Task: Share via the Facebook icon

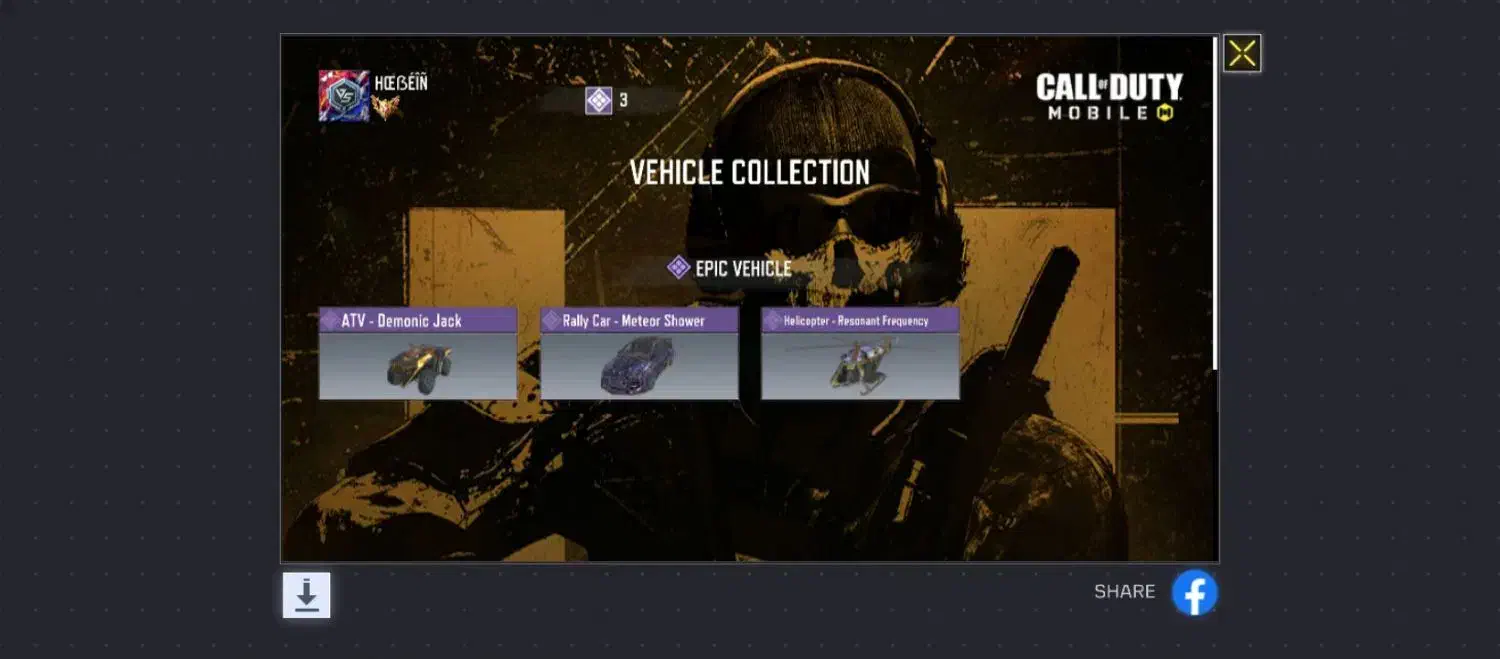Action: (1194, 592)
